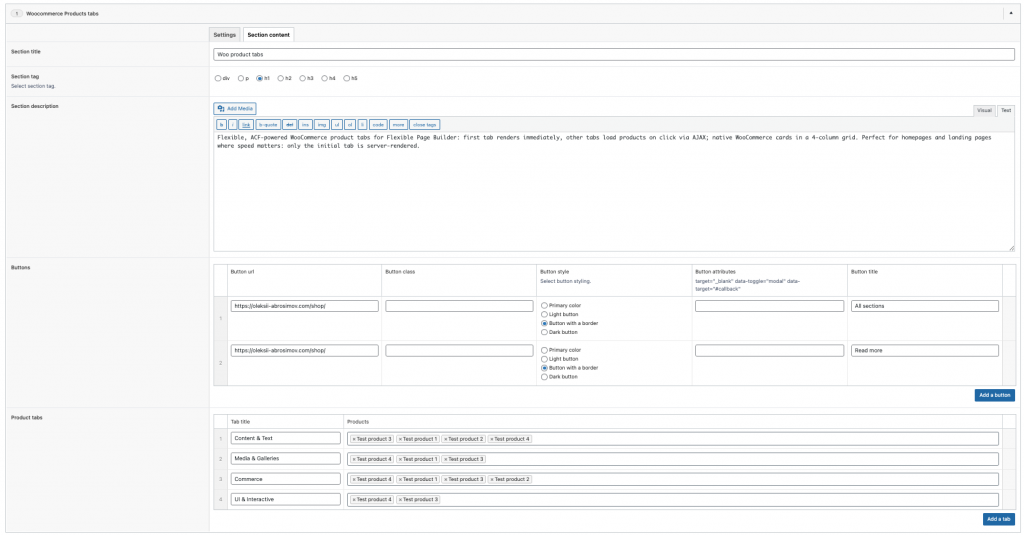Insert image with img quicktag
Image resolution: width=1024 pixels, height=535 pixels.
point(322,125)
